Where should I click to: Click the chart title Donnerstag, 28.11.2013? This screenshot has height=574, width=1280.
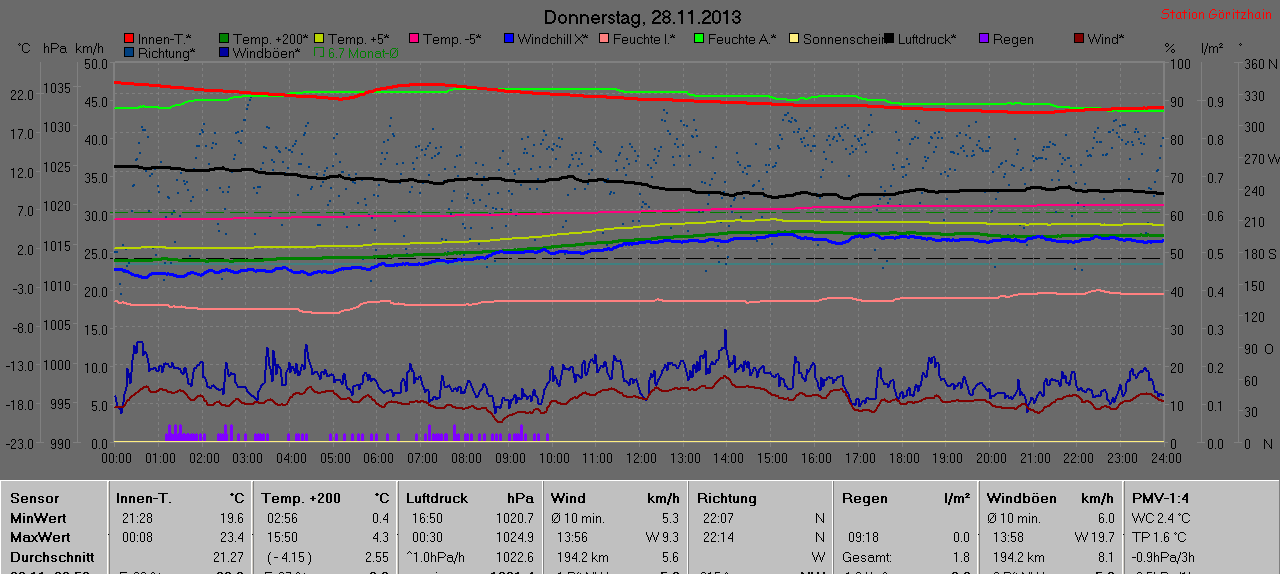[x=643, y=17]
